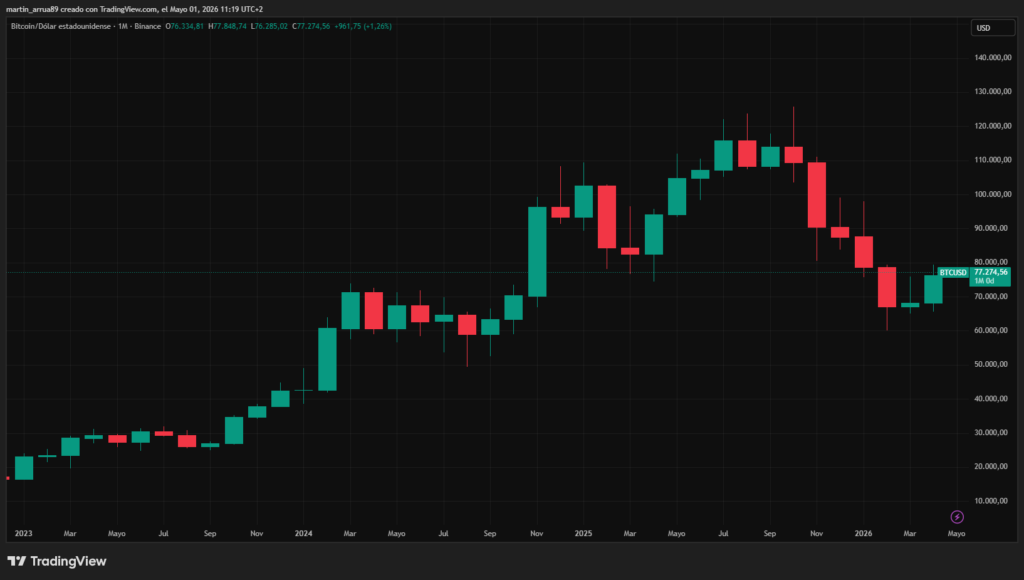Image resolution: width=1024 pixels, height=580 pixels.
Task: Click the 140.000,00 price scale label
Action: click(x=993, y=57)
